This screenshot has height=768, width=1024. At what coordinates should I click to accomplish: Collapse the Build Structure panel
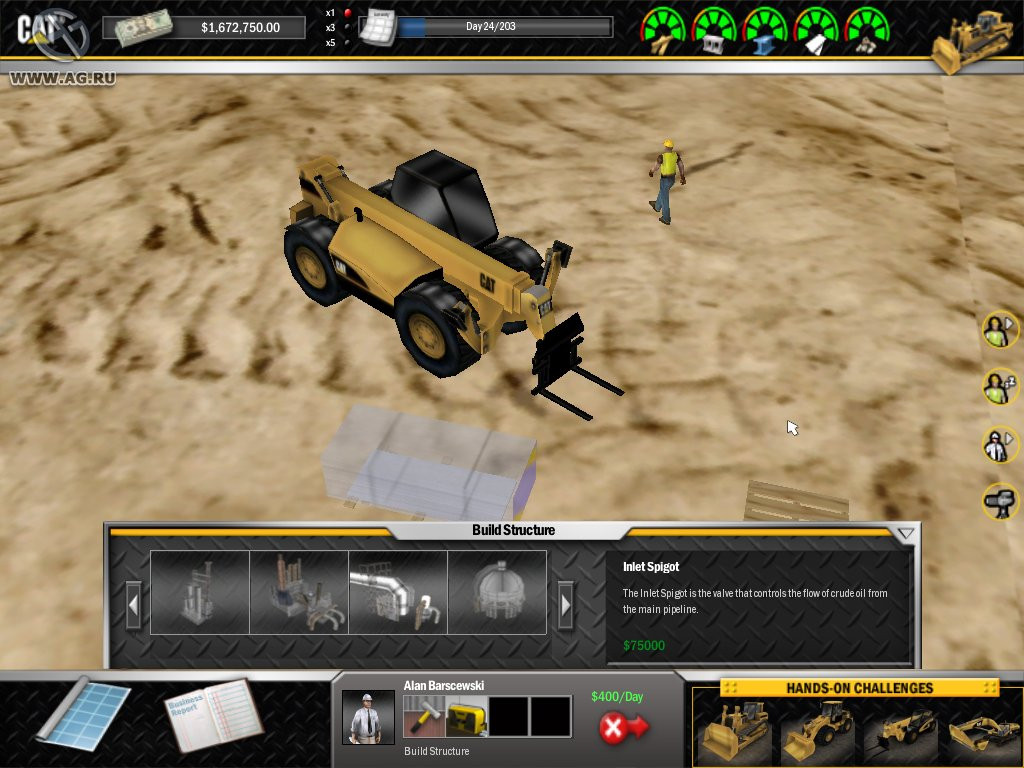click(905, 534)
